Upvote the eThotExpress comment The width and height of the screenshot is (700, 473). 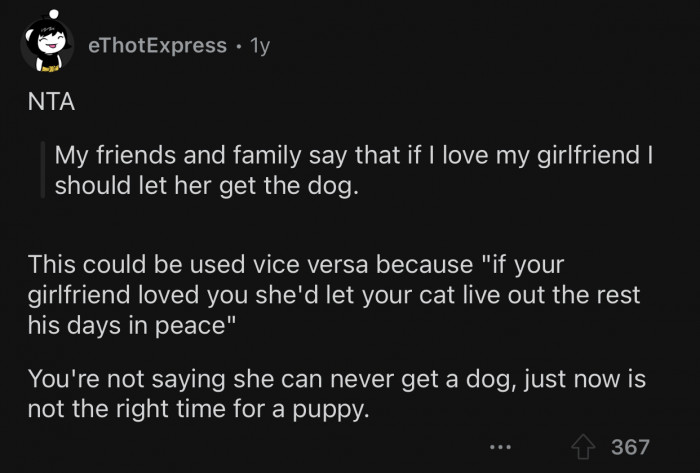pyautogui.click(x=584, y=445)
